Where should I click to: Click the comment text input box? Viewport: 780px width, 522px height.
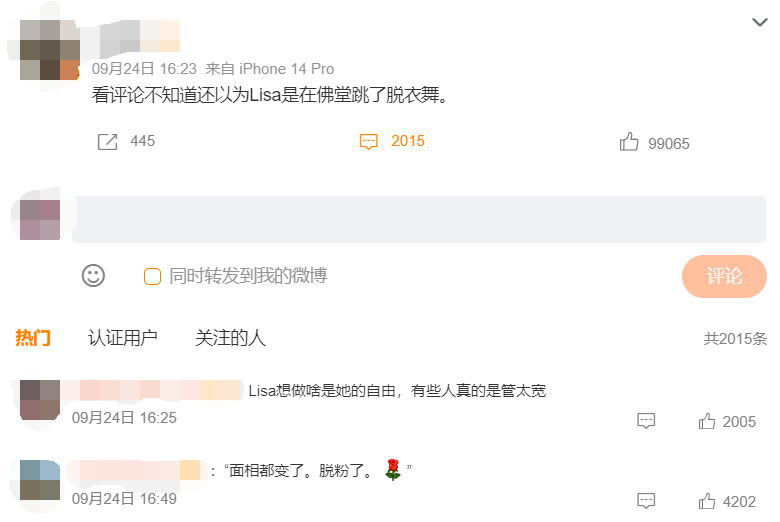[x=419, y=219]
